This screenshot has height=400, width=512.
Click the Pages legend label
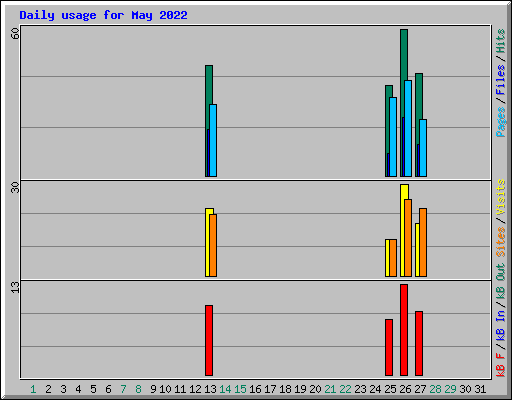500,122
